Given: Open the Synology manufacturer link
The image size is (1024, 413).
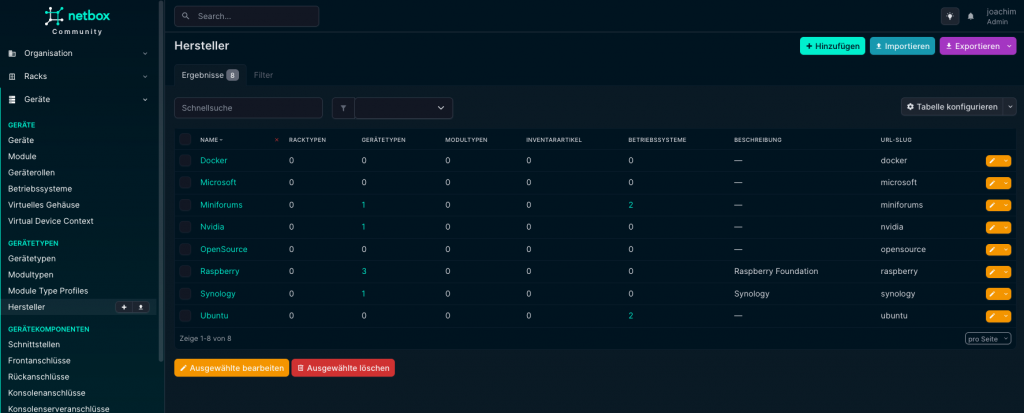Looking at the screenshot, I should (218, 294).
